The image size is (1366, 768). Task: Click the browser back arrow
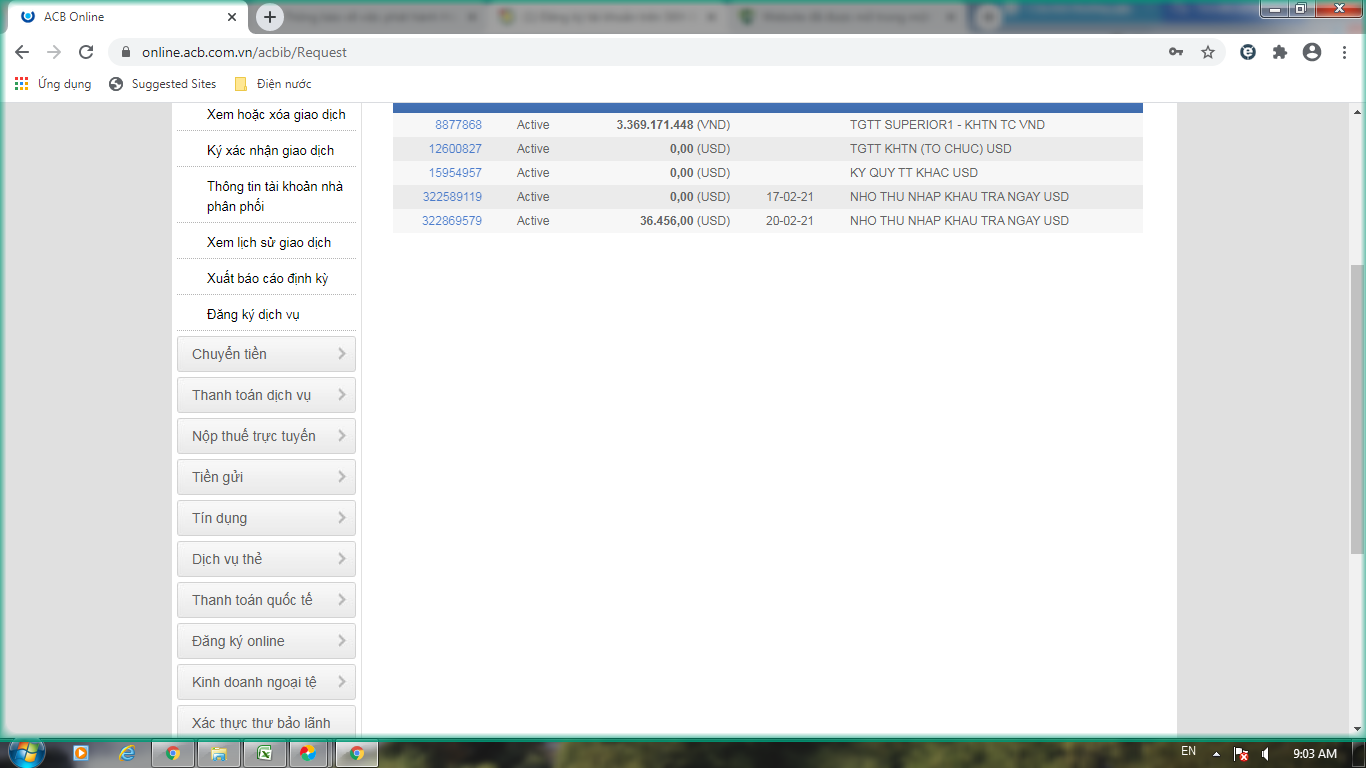[x=22, y=52]
